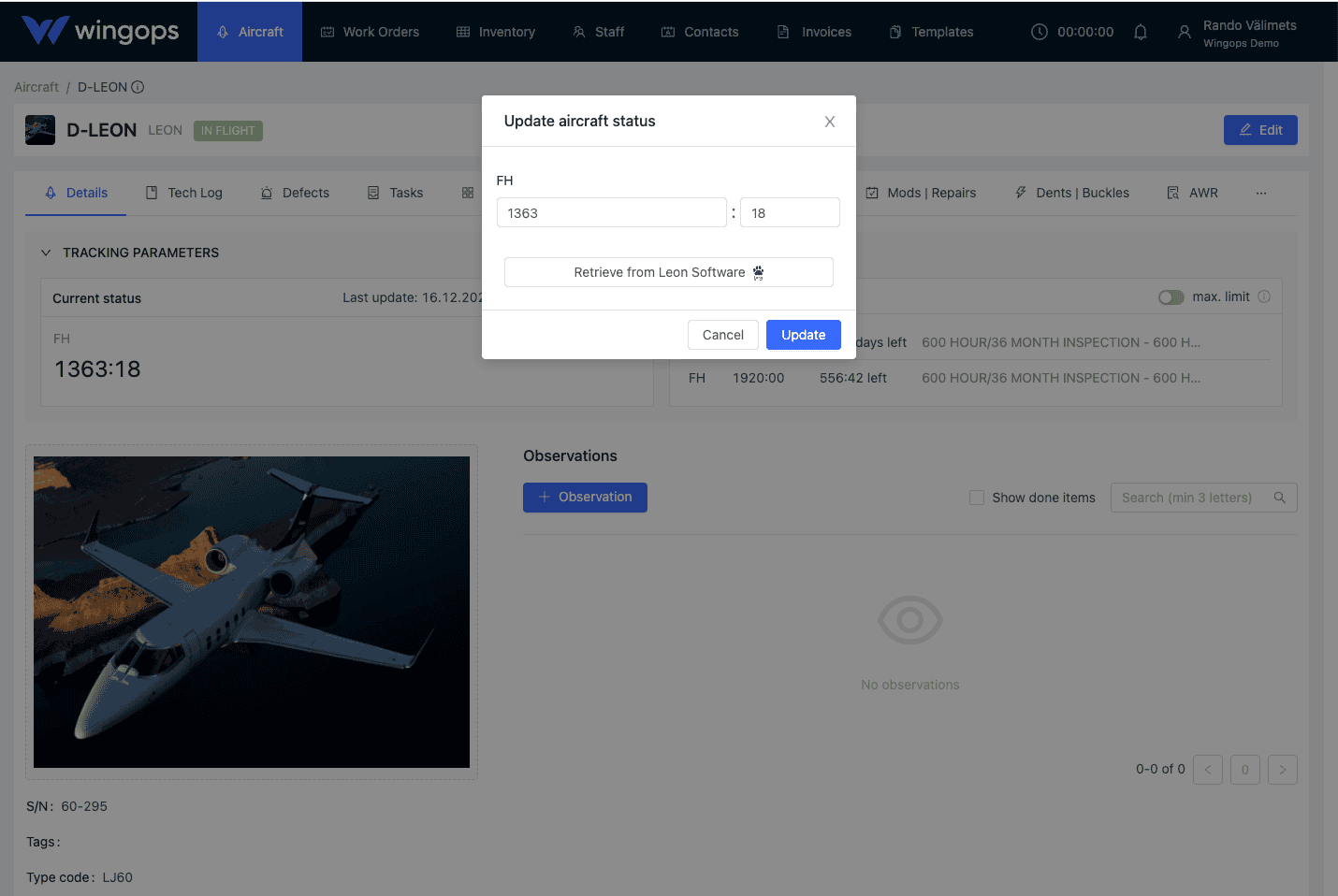1338x896 pixels.
Task: Open the Rando Välimets profile avatar
Action: point(1184,31)
